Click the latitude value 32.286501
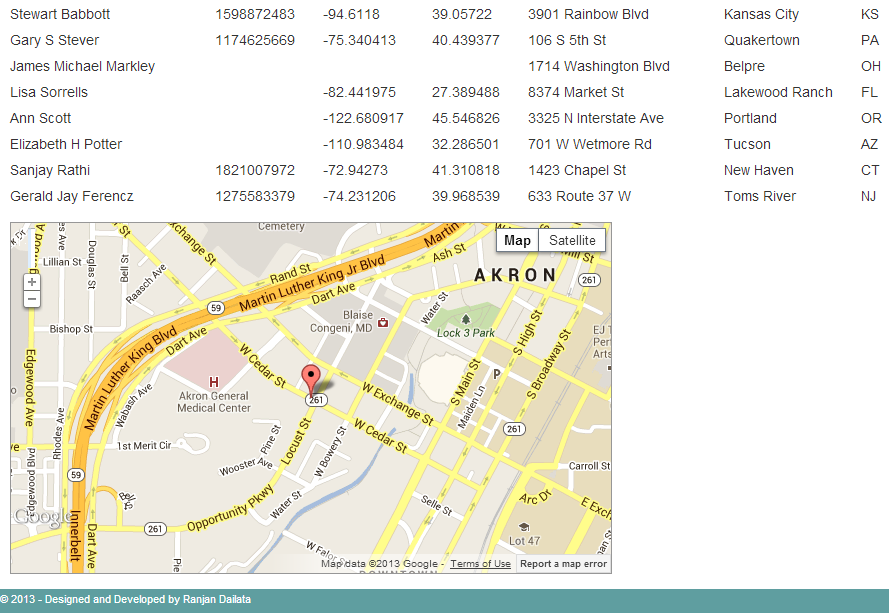This screenshot has width=889, height=613. pos(465,145)
